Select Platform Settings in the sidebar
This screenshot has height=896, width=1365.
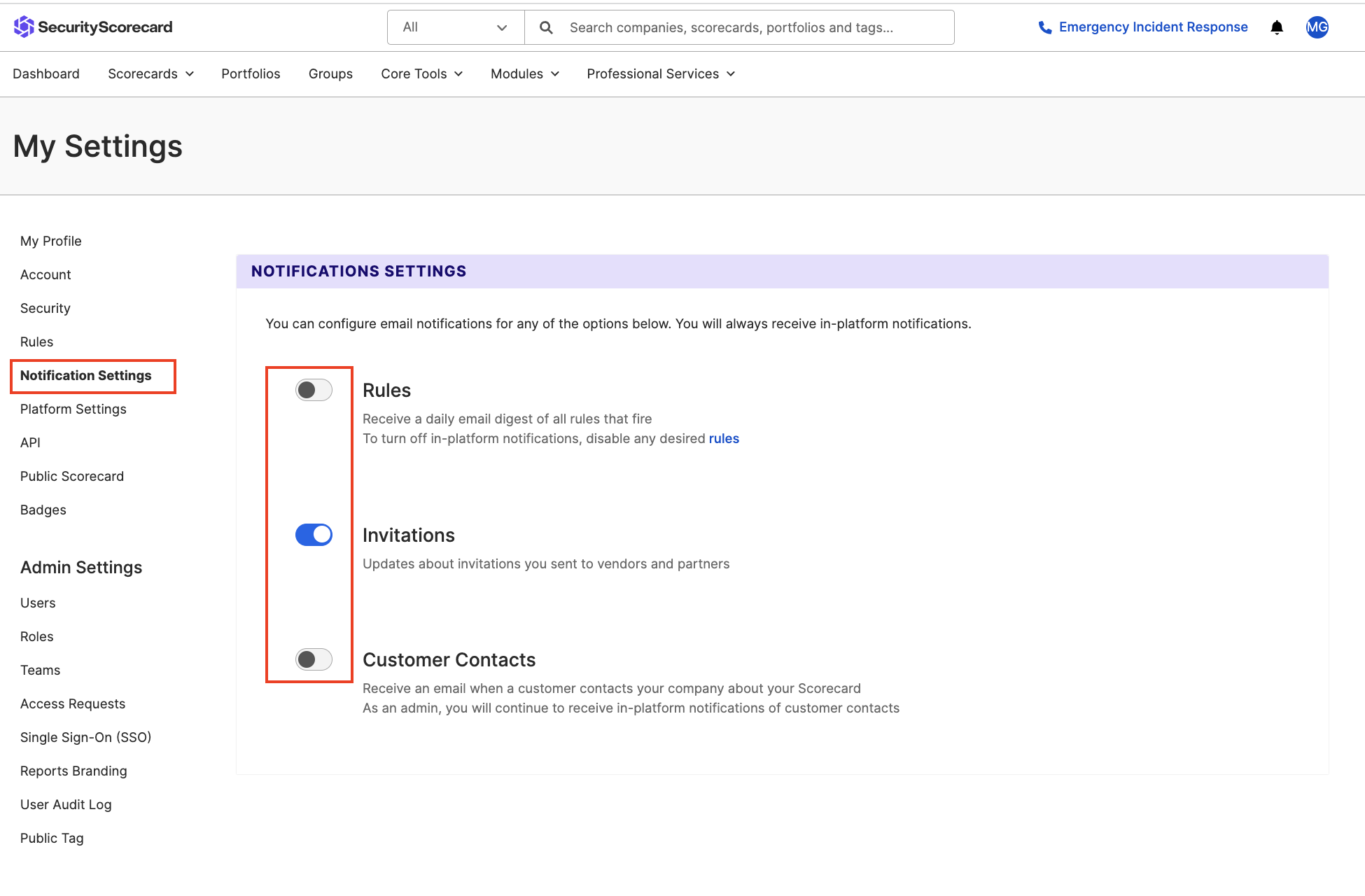(73, 409)
